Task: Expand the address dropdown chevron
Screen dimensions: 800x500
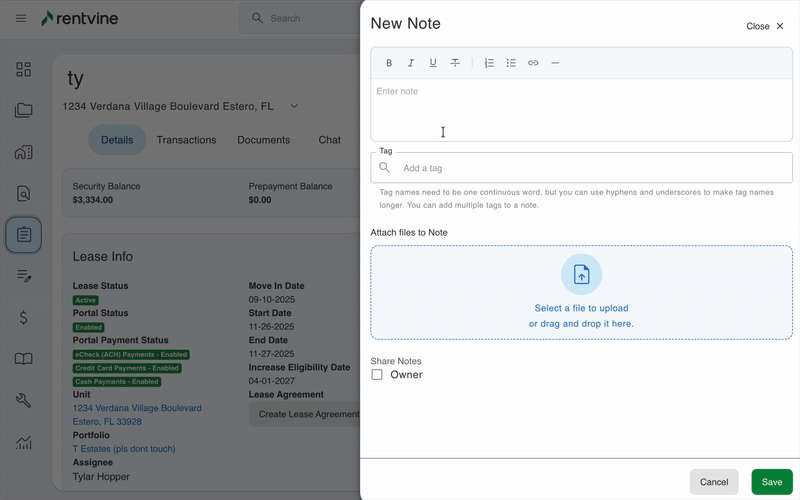Action: (x=294, y=106)
